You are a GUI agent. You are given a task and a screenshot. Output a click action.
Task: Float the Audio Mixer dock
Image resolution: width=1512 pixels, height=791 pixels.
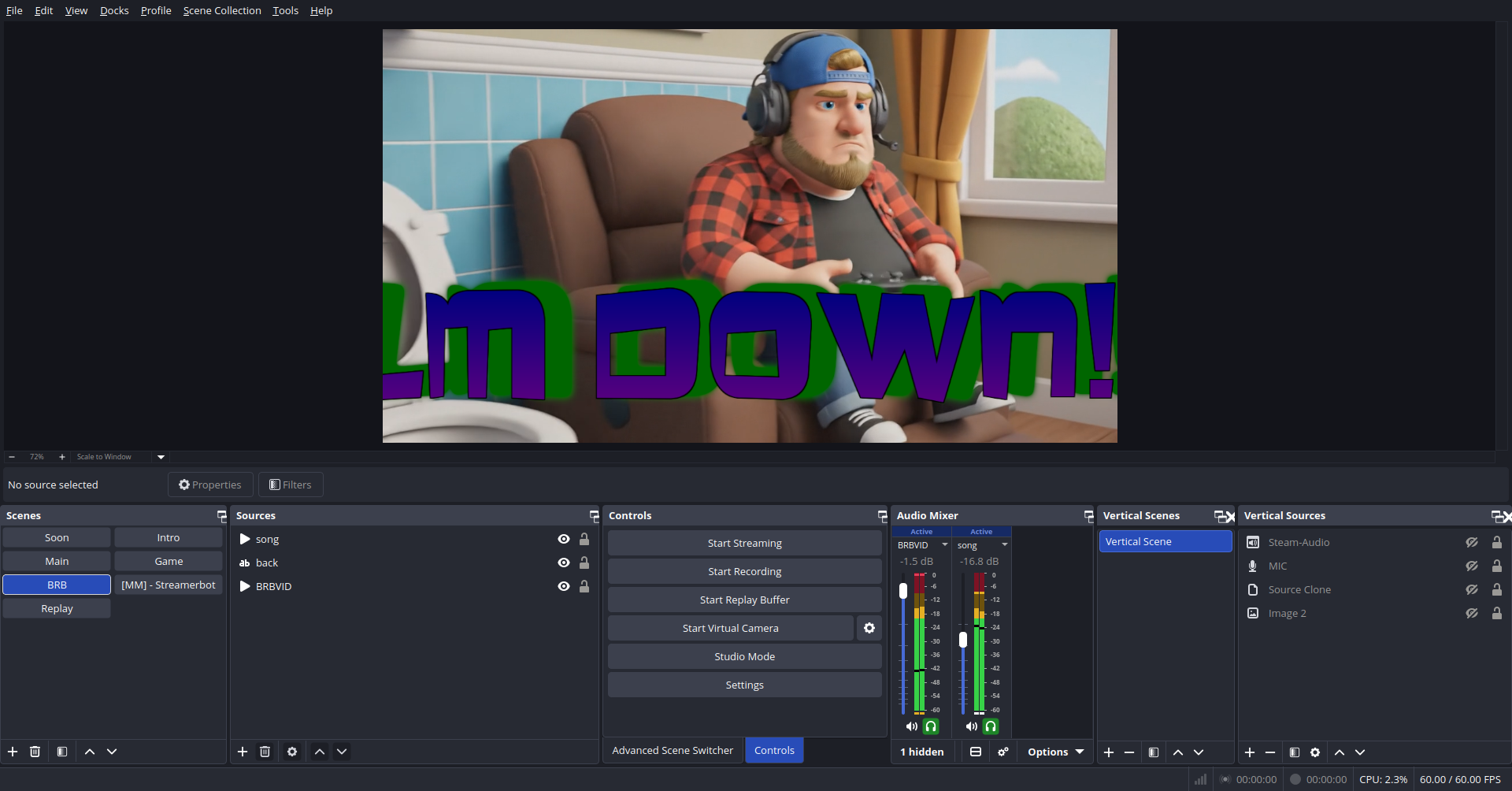(1088, 515)
